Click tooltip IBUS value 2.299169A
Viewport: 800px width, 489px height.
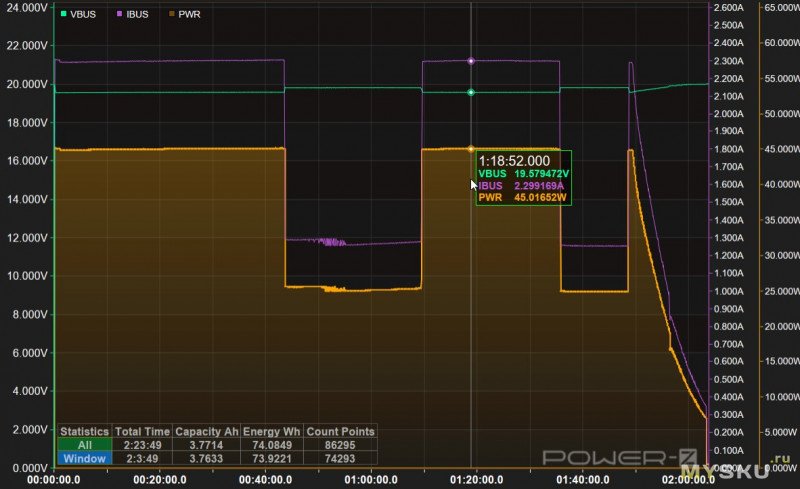(539, 186)
